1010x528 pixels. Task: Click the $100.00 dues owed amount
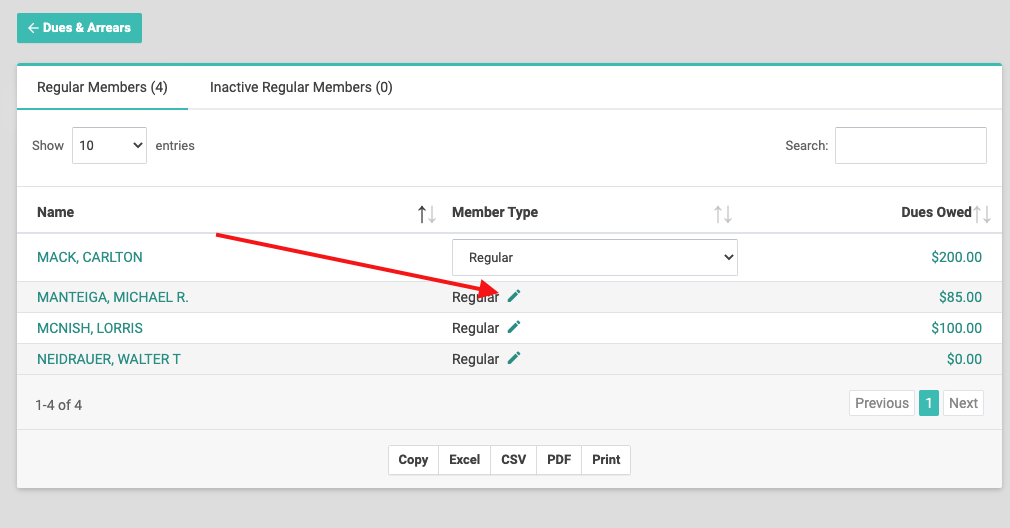[957, 328]
